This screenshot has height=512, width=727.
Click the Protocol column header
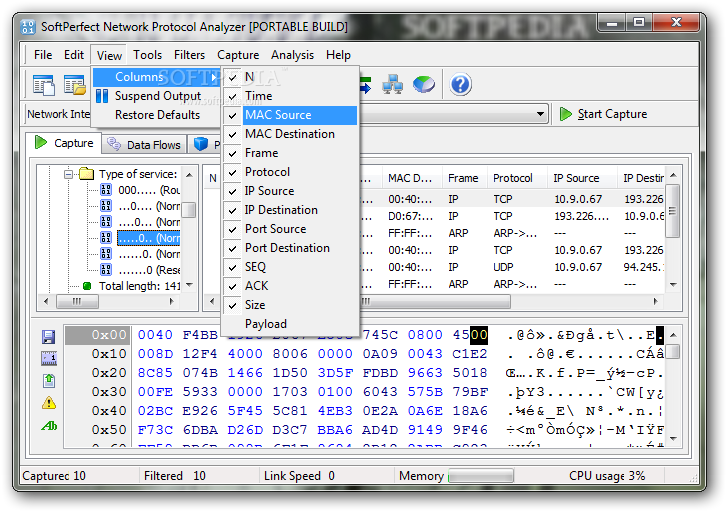[517, 179]
